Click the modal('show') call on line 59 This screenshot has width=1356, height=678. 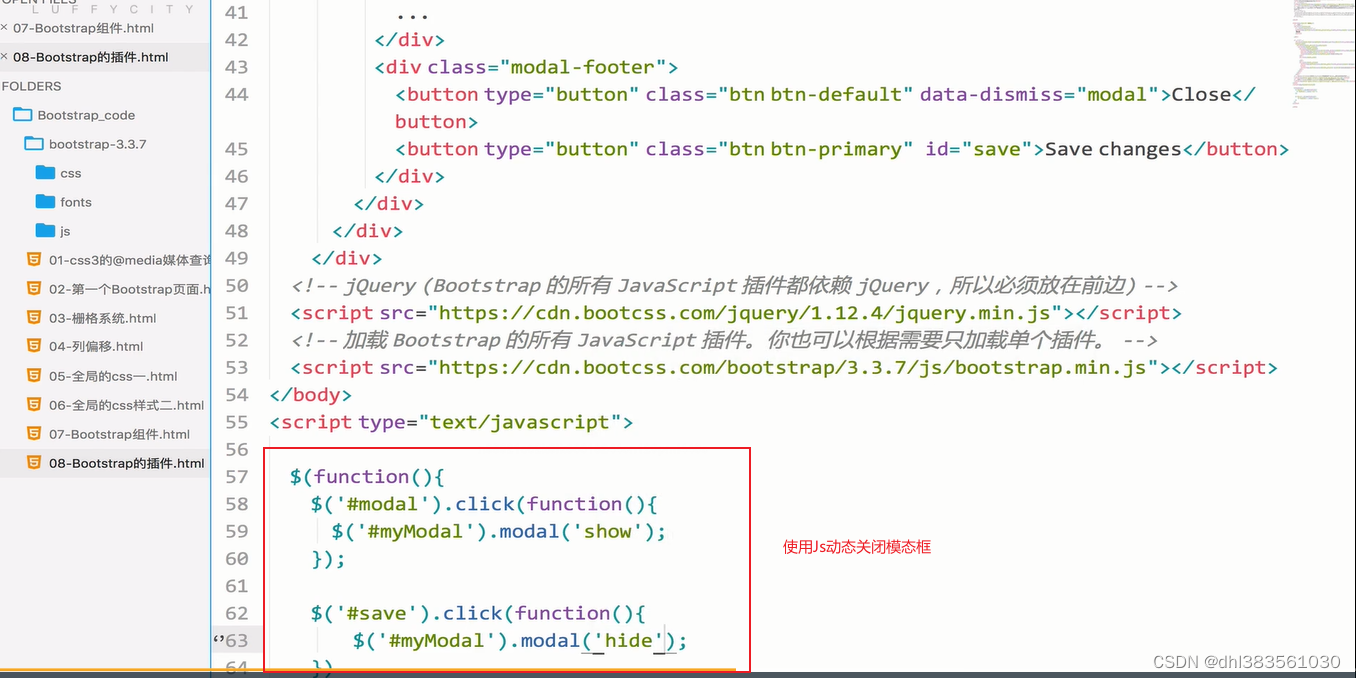pyautogui.click(x=579, y=531)
